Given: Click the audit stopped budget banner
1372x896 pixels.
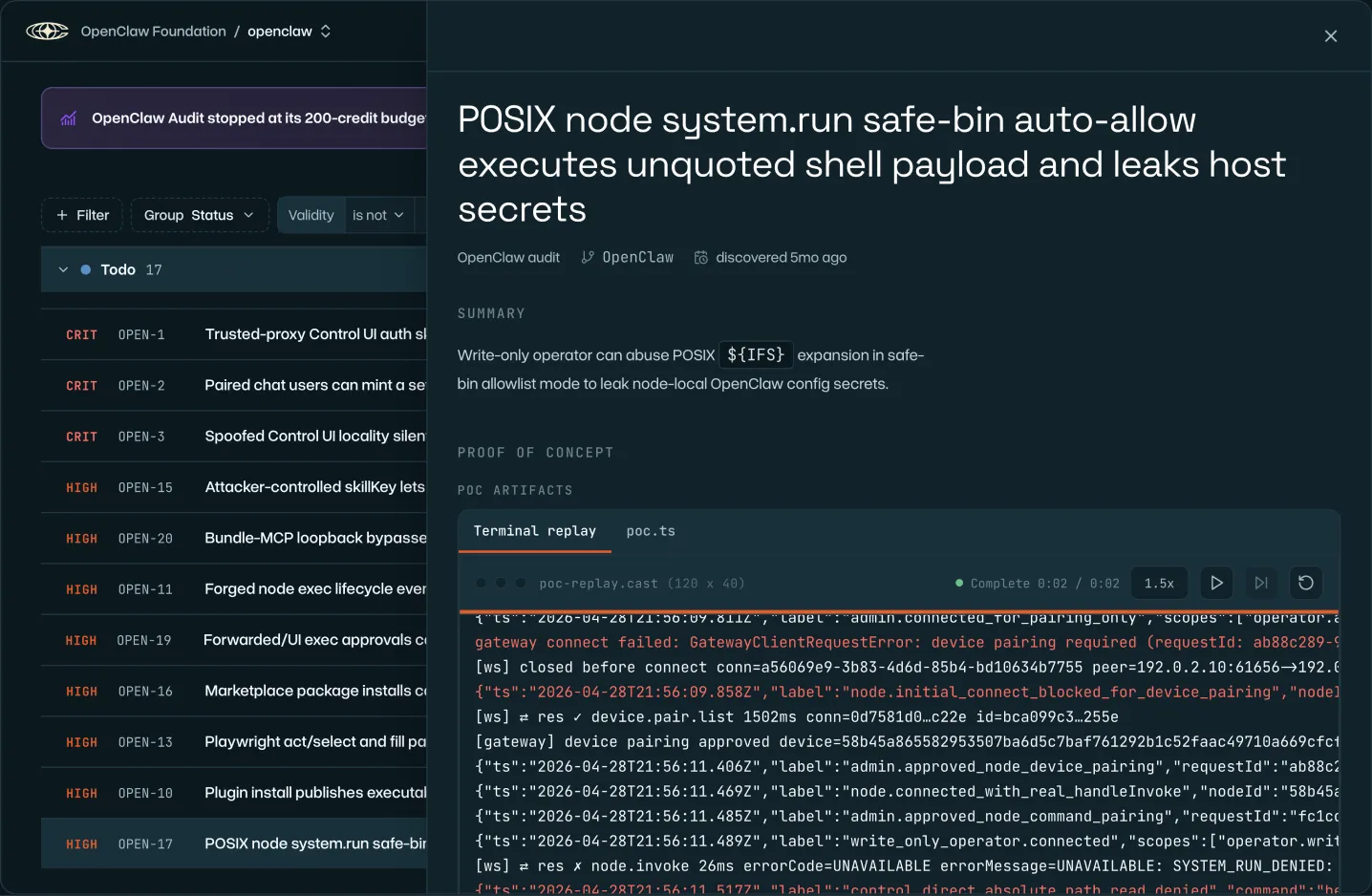Looking at the screenshot, I should coord(234,118).
